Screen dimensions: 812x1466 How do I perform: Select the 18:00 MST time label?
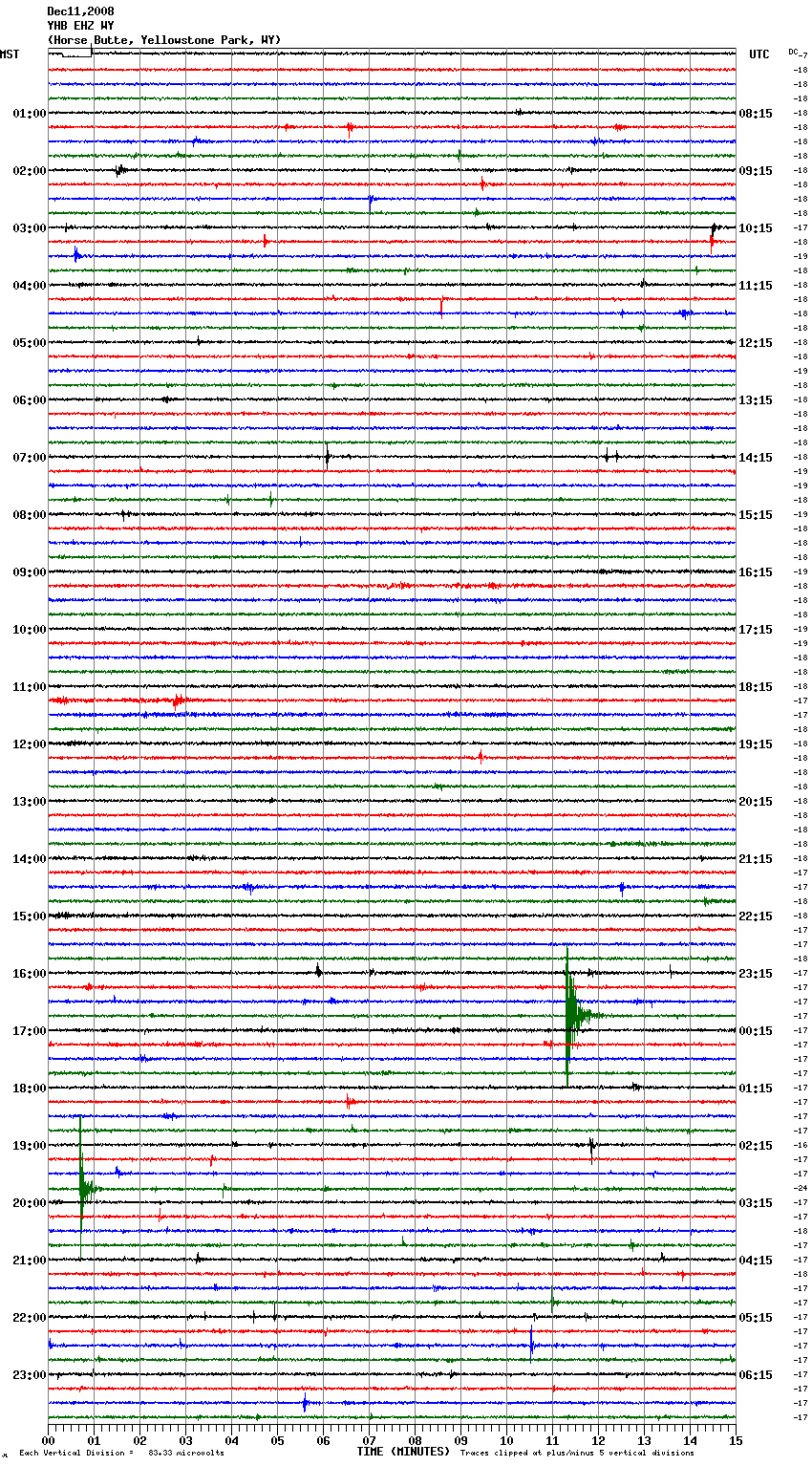[x=30, y=1089]
